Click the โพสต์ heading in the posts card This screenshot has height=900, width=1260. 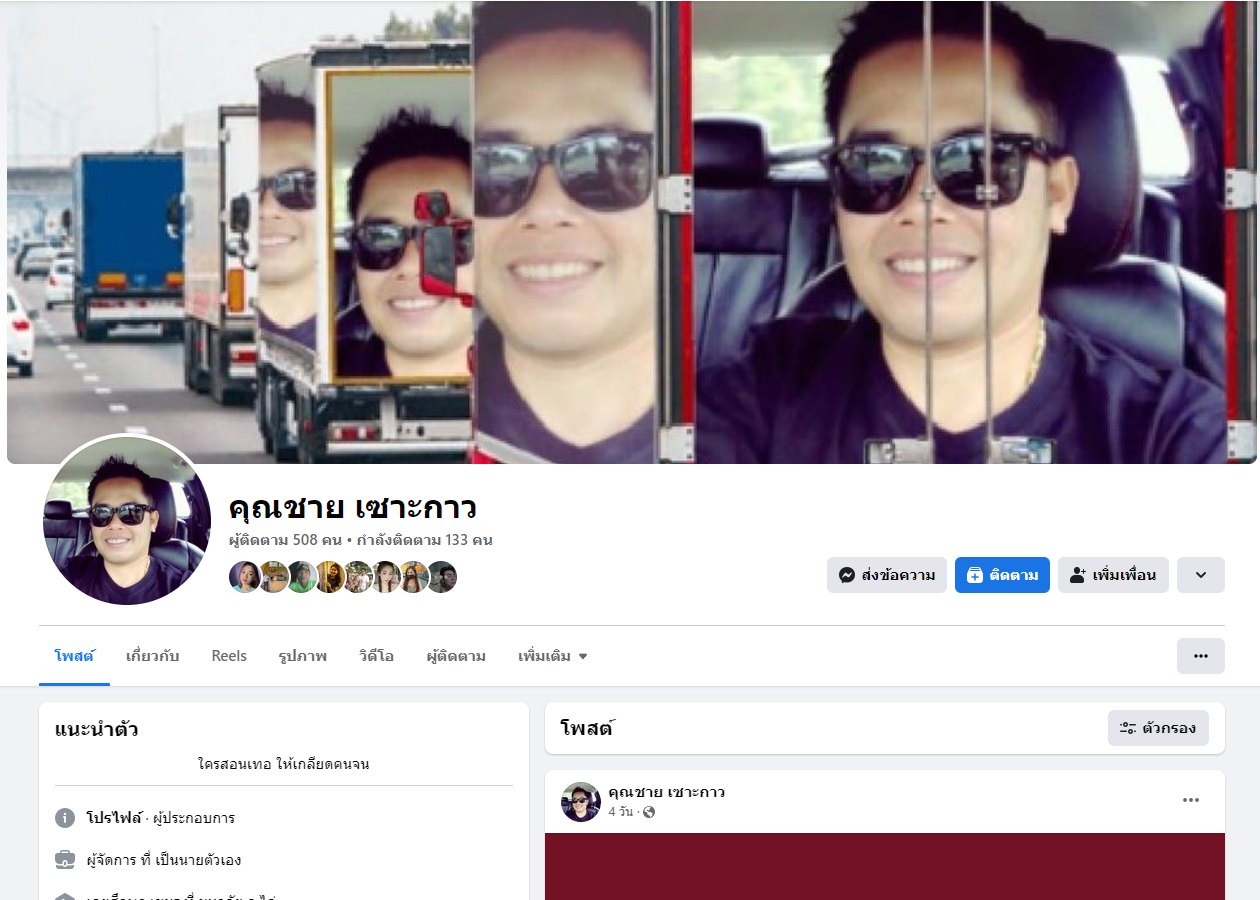(588, 728)
